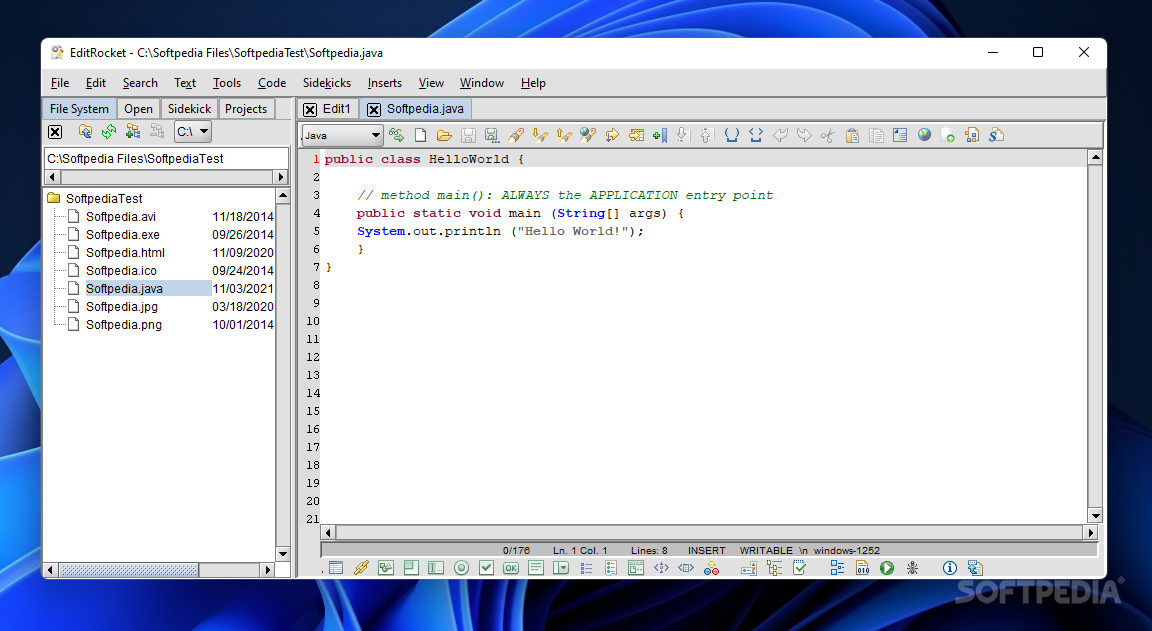This screenshot has height=631, width=1152.
Task: Open the Sidekicks menu
Action: 327,83
